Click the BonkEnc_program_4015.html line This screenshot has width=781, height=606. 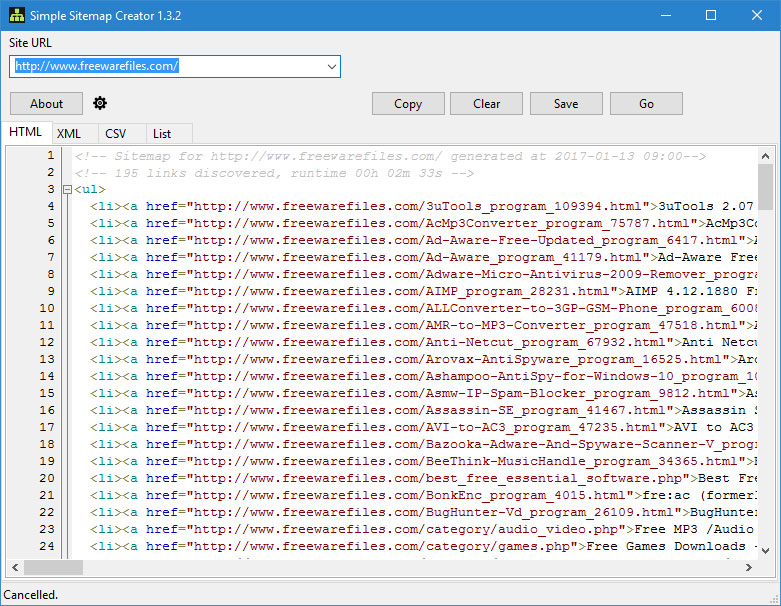[x=423, y=495]
